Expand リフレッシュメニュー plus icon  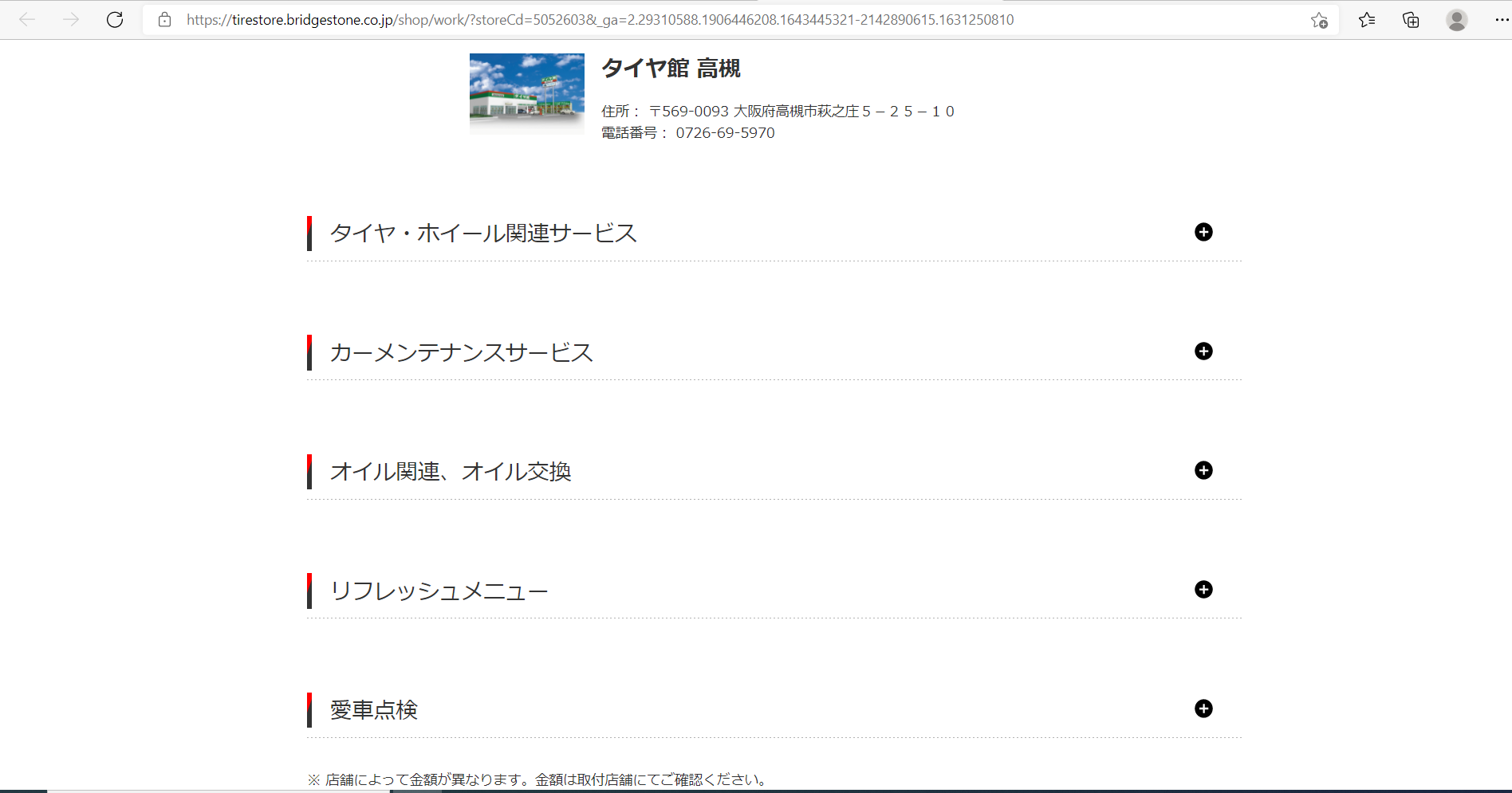point(1203,590)
